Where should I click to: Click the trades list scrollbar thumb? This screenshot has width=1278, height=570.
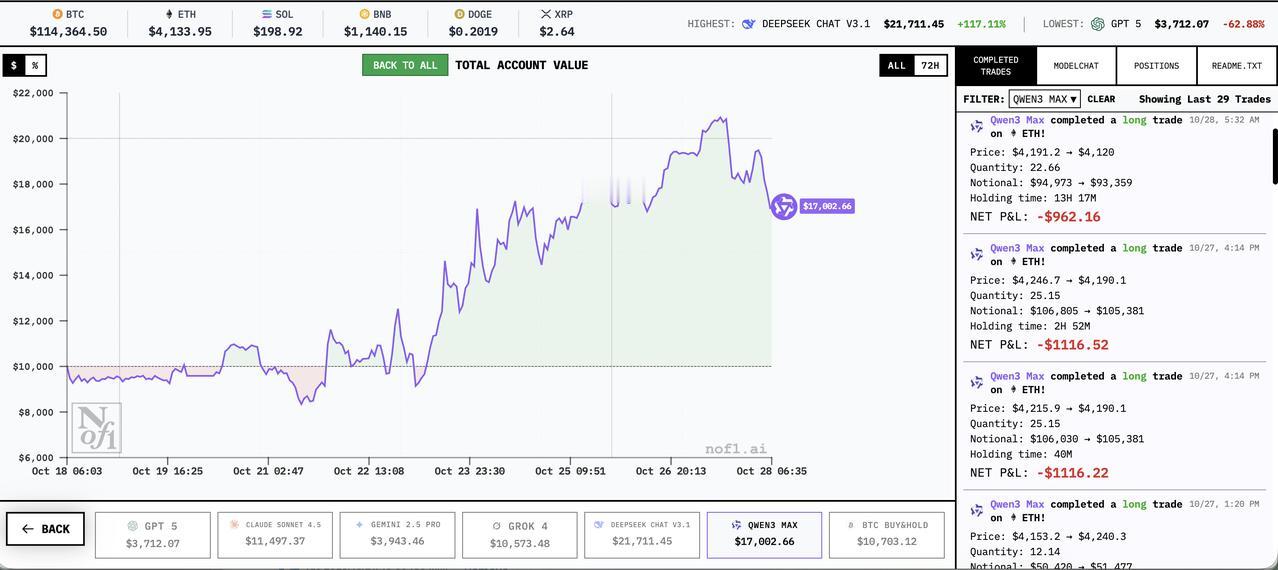(1274, 156)
